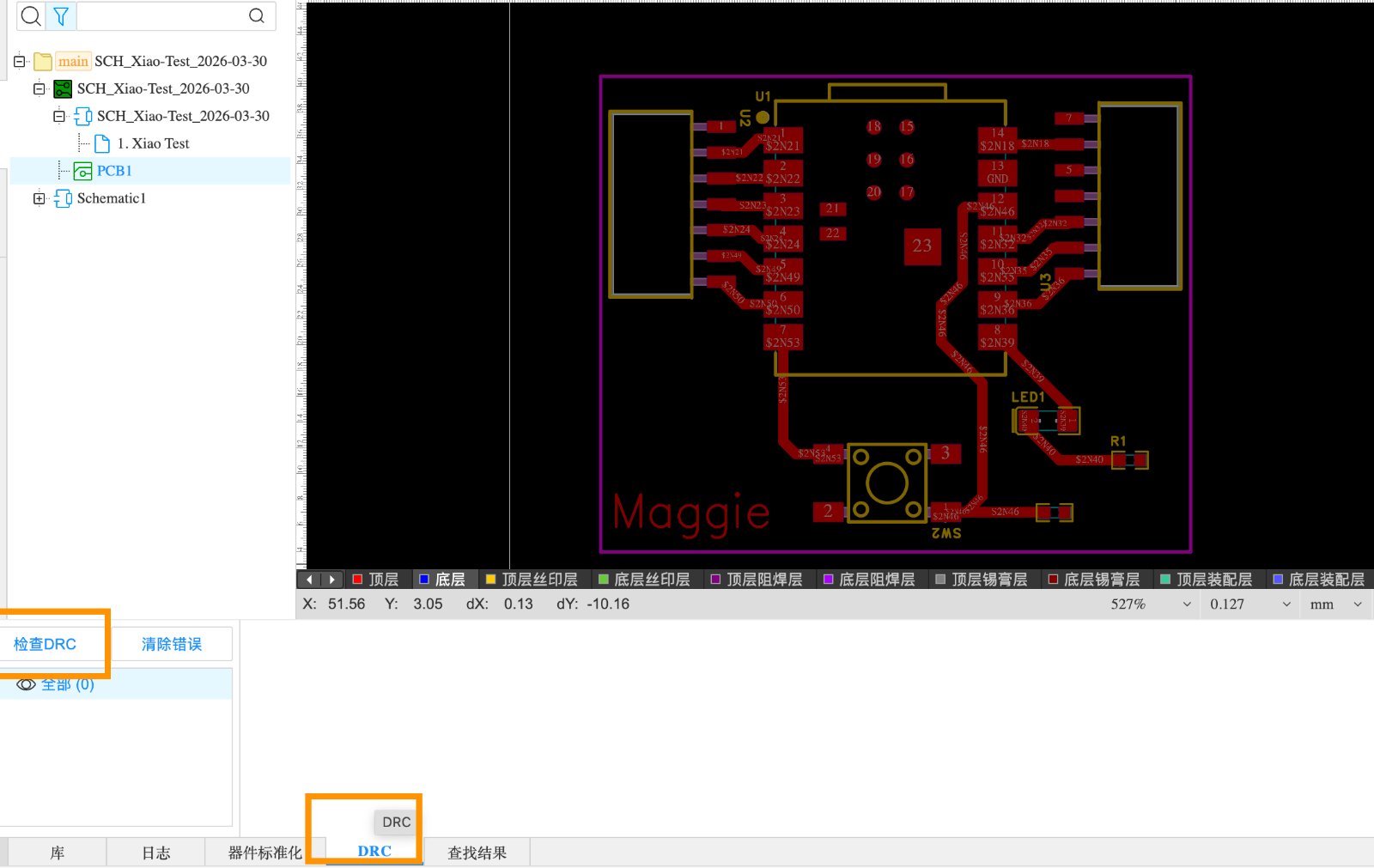Switch to 顶层 layer tab
Viewport: 1374px width, 868px height.
coord(376,580)
